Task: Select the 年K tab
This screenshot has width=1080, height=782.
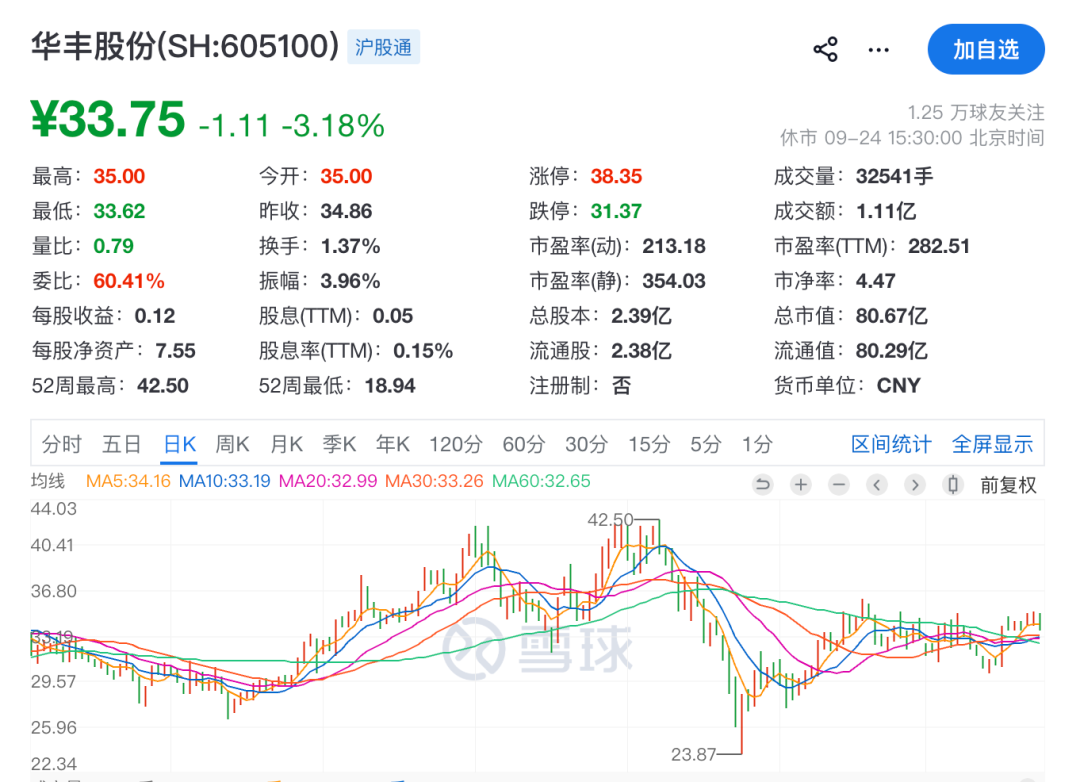Action: coord(393,444)
